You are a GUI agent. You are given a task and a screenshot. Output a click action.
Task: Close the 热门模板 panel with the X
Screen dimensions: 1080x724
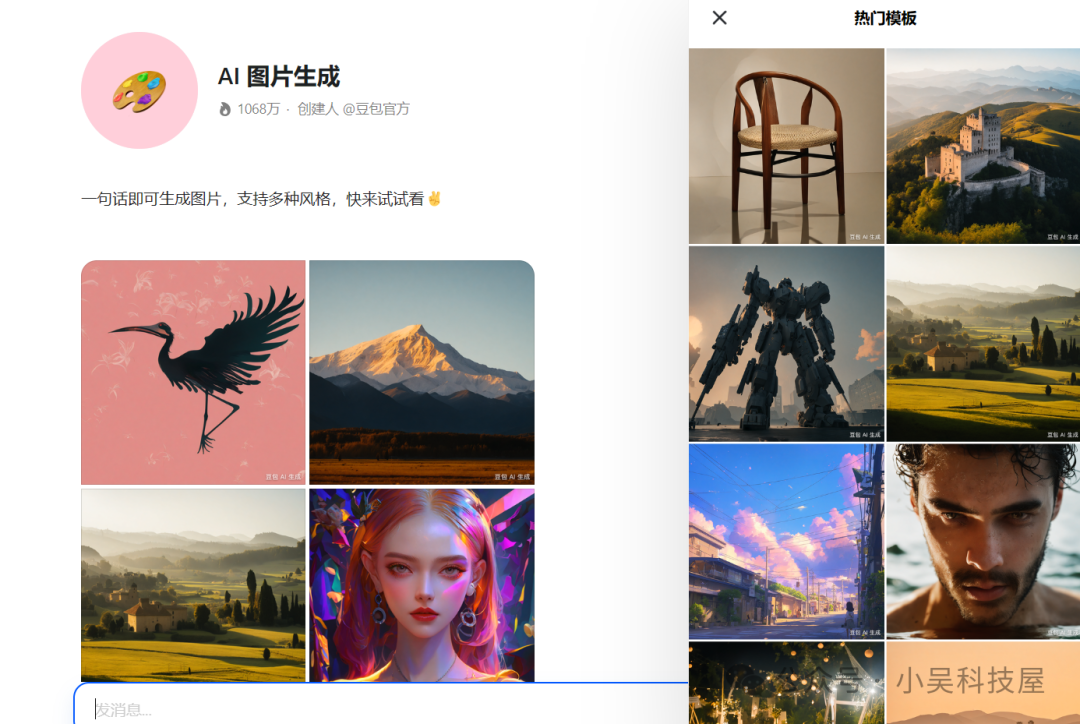click(719, 18)
